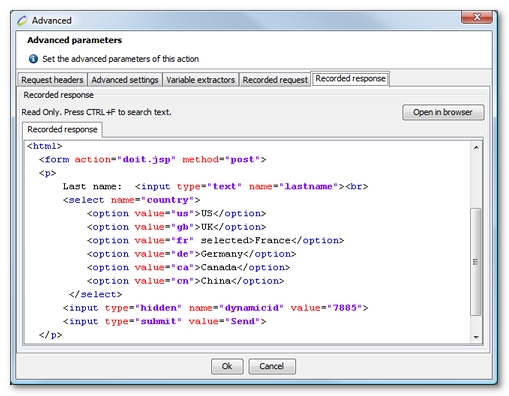This screenshot has height=396, width=509.
Task: Click the blue info icon
Action: click(x=33, y=59)
